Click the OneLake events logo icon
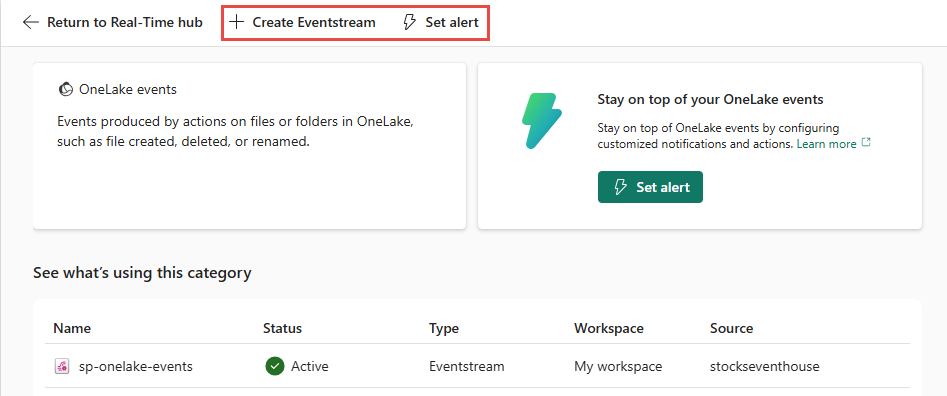Screen dimensions: 947x396 (x=65, y=89)
